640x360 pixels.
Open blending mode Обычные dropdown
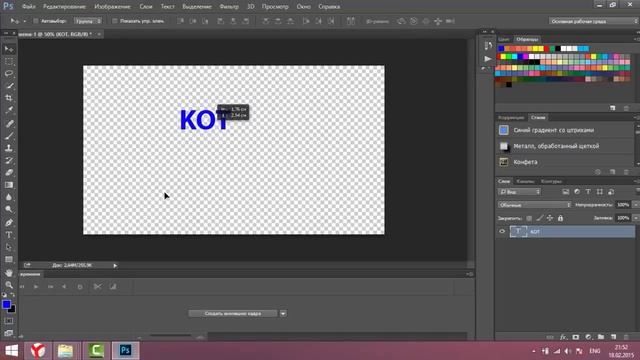[534, 205]
